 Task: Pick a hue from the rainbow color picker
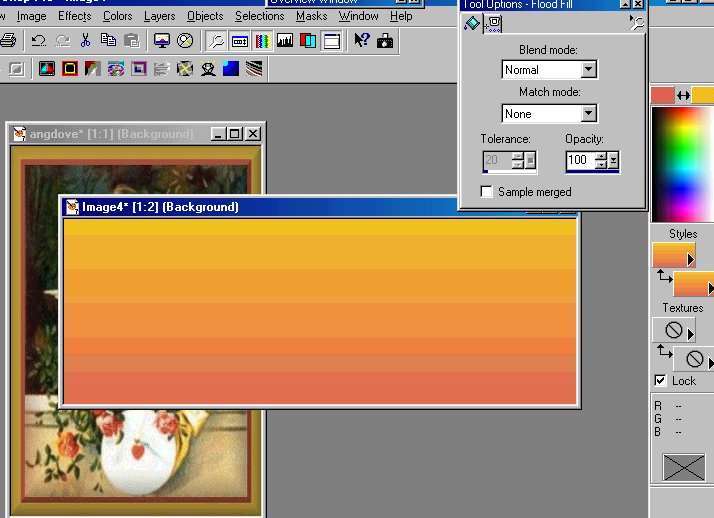coord(683,164)
